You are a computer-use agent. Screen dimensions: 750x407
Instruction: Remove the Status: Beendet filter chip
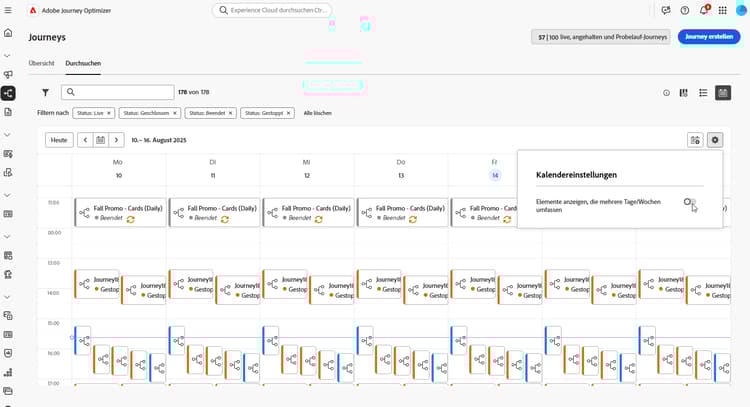point(231,113)
